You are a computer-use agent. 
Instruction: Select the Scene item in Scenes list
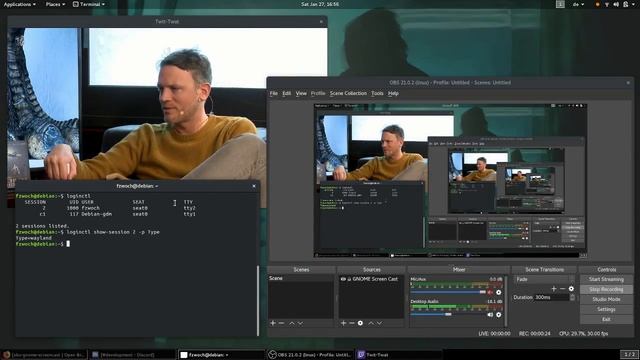301,278
